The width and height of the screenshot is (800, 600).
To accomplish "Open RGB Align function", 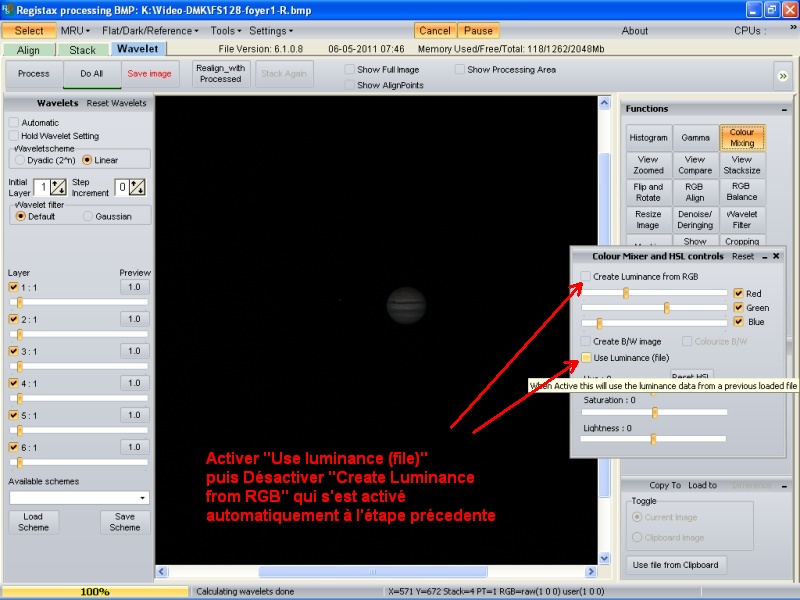I will click(x=695, y=192).
